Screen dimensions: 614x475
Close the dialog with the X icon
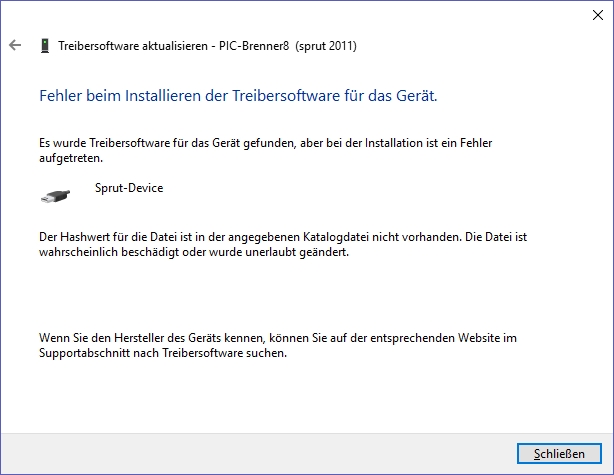tap(598, 15)
